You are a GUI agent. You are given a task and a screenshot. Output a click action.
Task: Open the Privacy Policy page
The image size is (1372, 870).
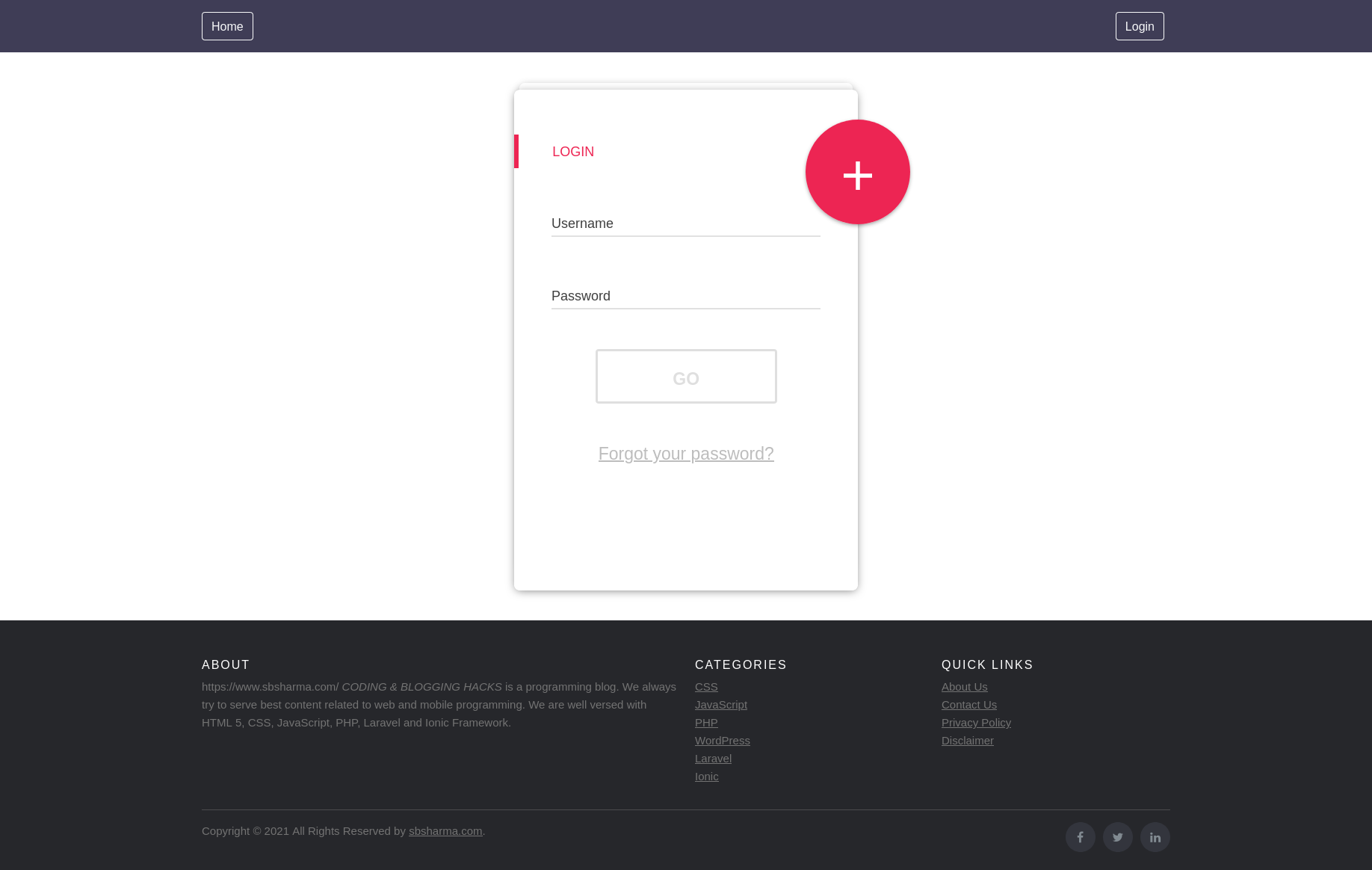[976, 722]
